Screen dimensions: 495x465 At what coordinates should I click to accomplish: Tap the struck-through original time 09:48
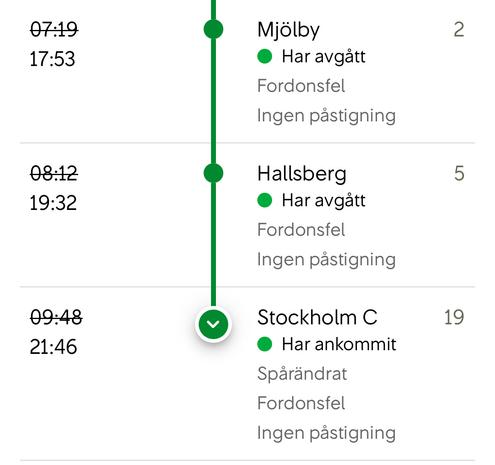pos(56,317)
